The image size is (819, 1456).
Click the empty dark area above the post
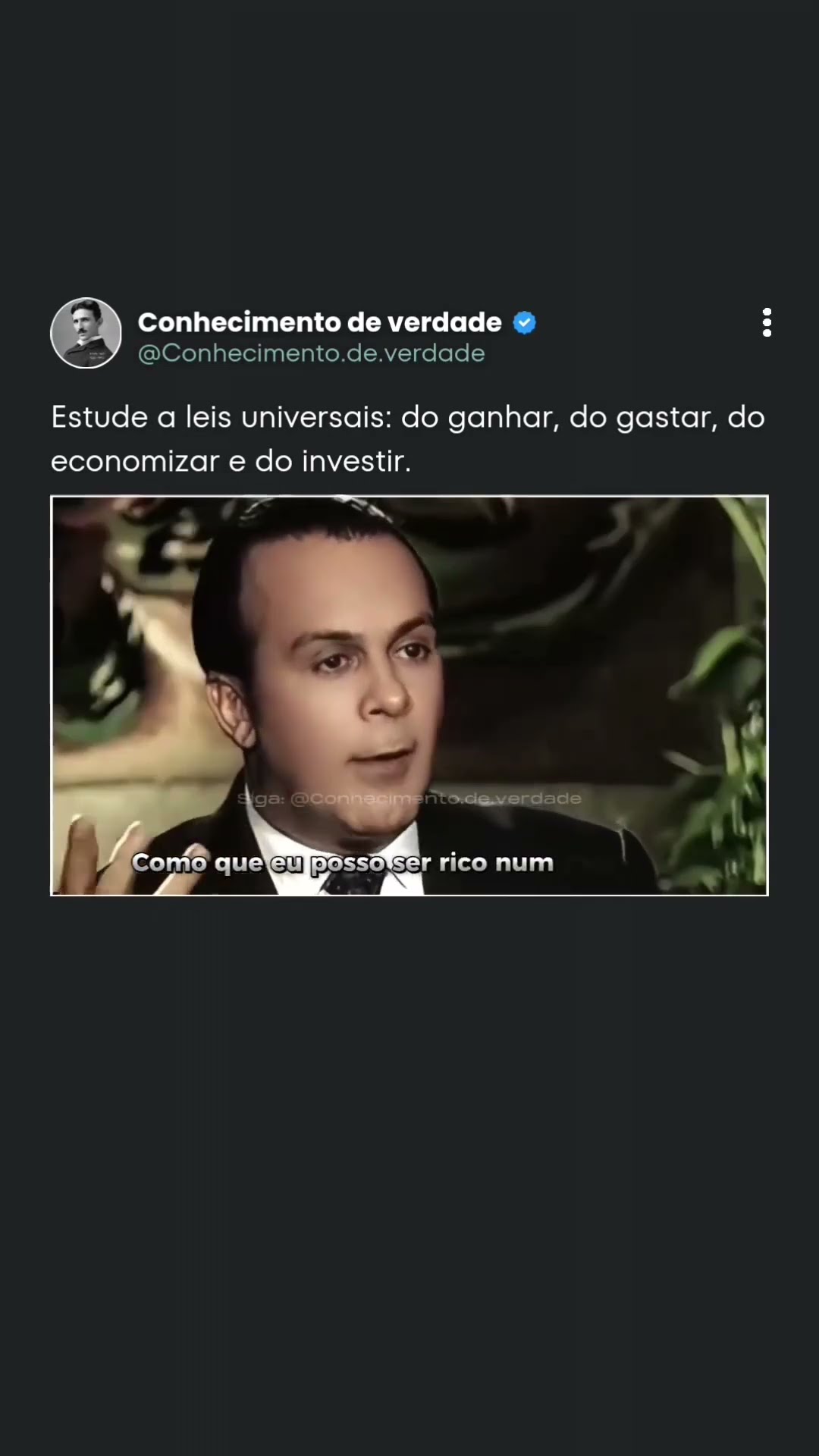click(409, 144)
